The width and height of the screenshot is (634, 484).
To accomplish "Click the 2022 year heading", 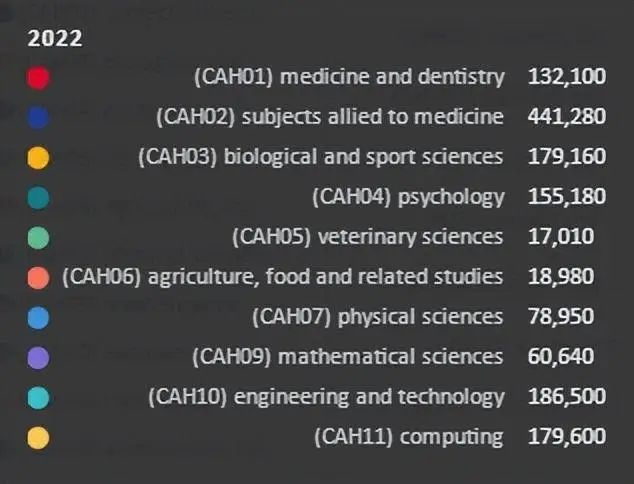I will pos(55,38).
